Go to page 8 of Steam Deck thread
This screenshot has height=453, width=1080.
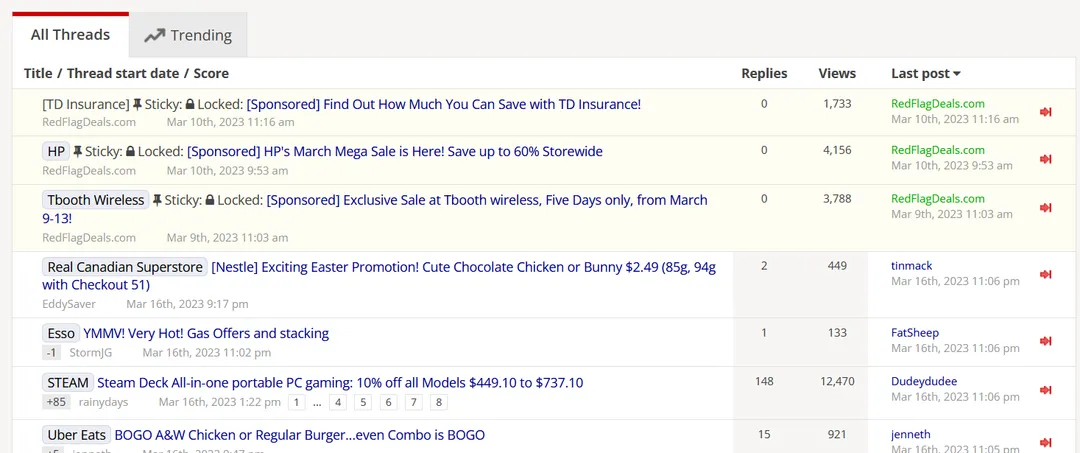point(439,402)
